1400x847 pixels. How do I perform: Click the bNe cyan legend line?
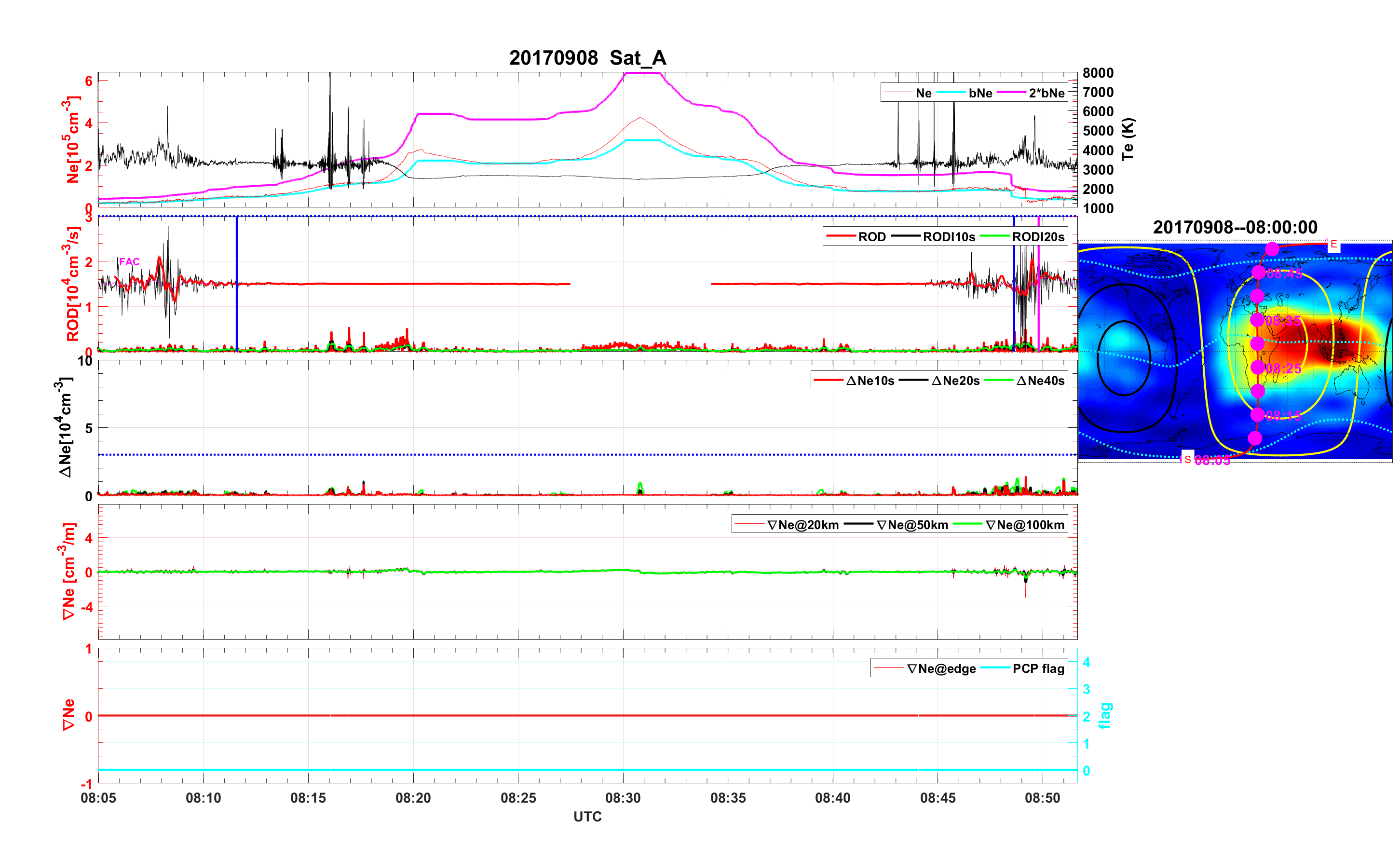click(951, 93)
